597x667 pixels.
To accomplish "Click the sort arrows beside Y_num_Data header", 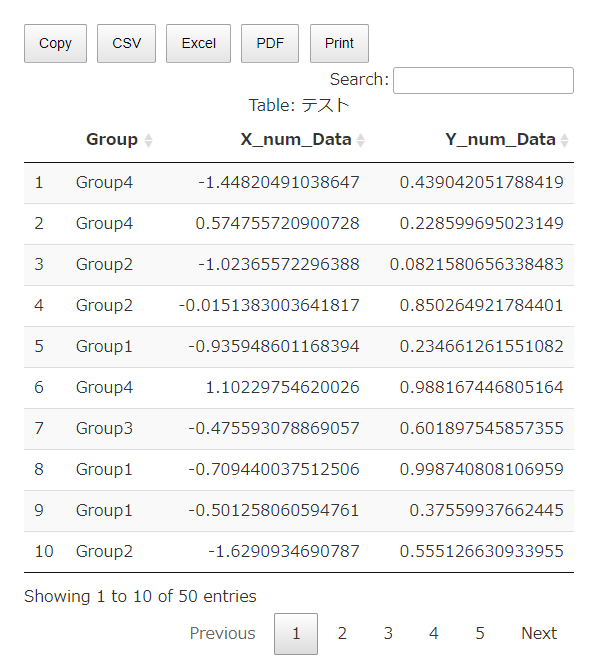I will [x=564, y=140].
